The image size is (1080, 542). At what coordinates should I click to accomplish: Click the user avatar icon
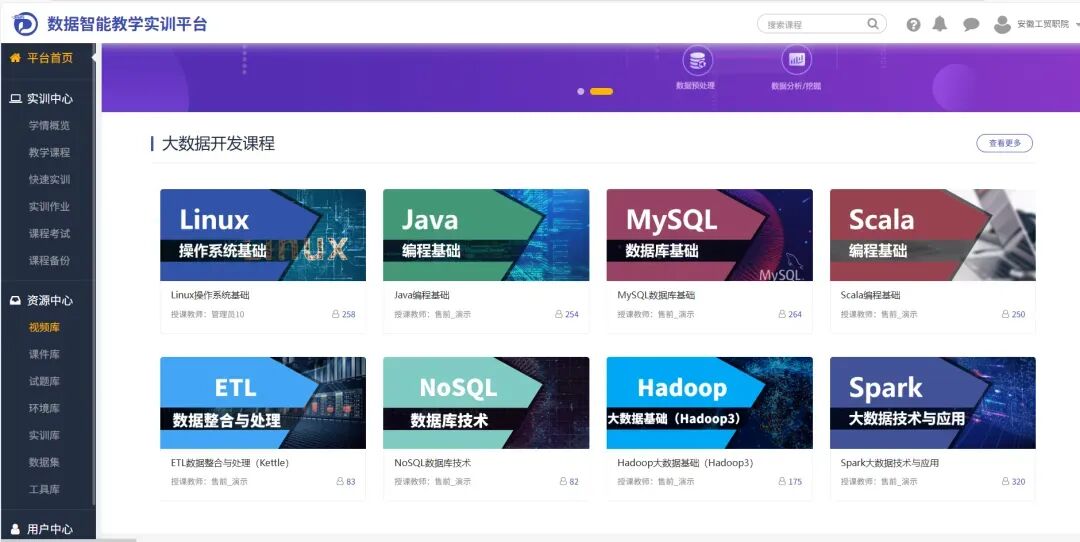click(x=1002, y=25)
